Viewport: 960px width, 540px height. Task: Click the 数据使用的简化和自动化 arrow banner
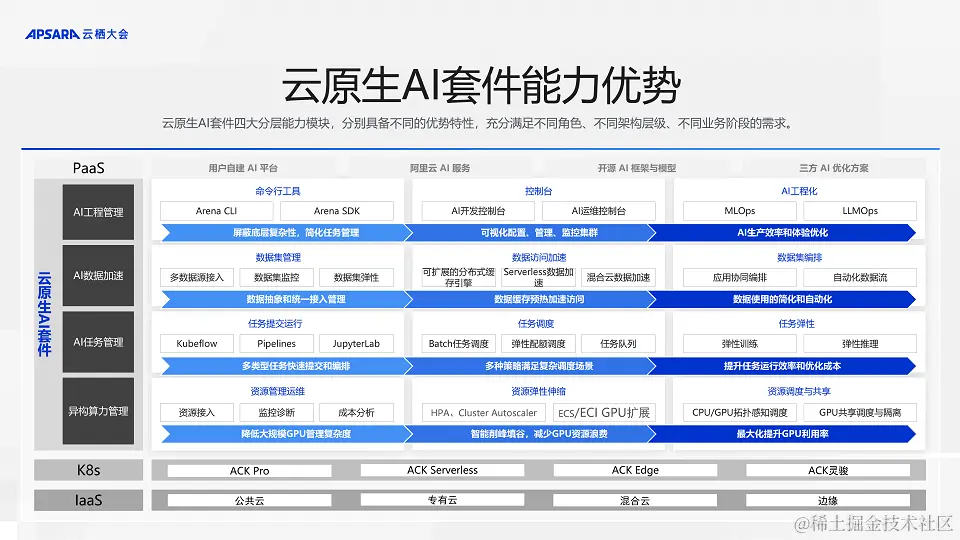[x=782, y=299]
